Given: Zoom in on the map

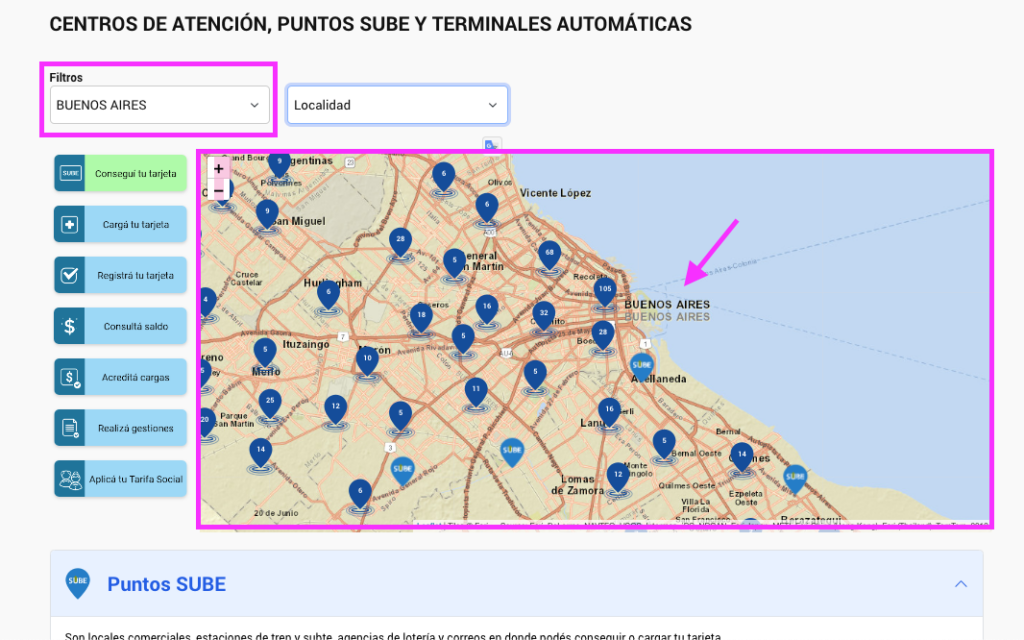Looking at the screenshot, I should pos(219,168).
